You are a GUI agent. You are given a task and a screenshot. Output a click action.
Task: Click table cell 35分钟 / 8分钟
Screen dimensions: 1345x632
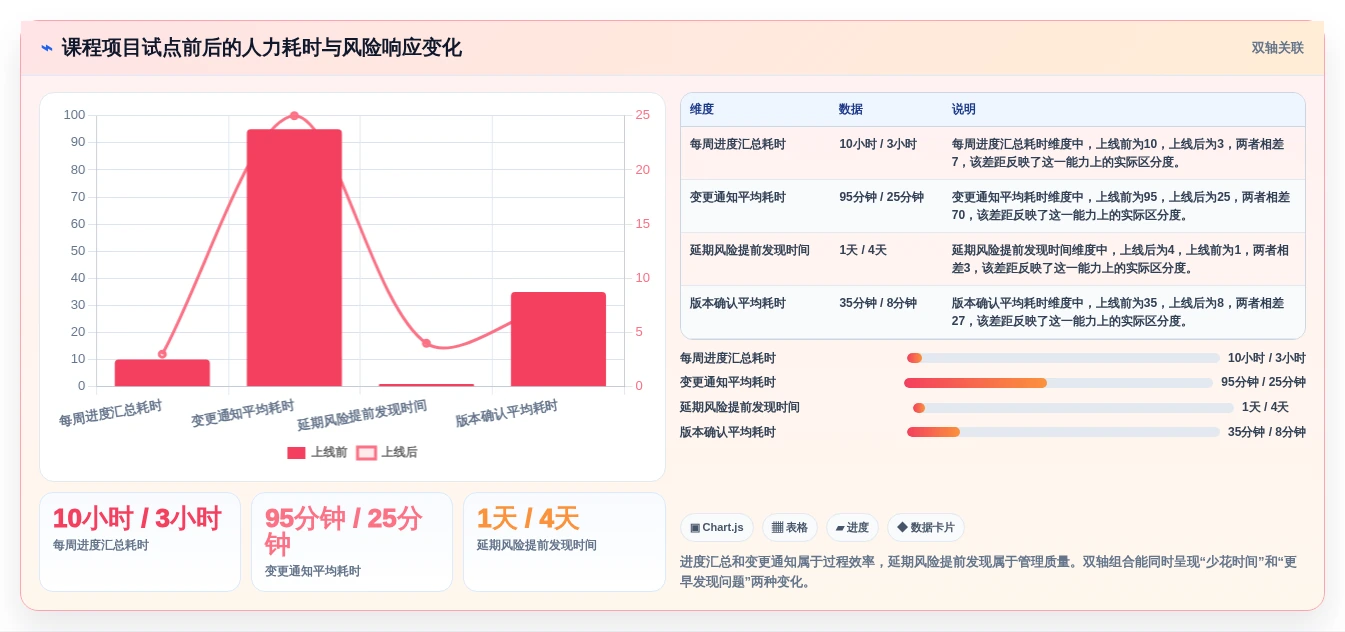coord(878,303)
